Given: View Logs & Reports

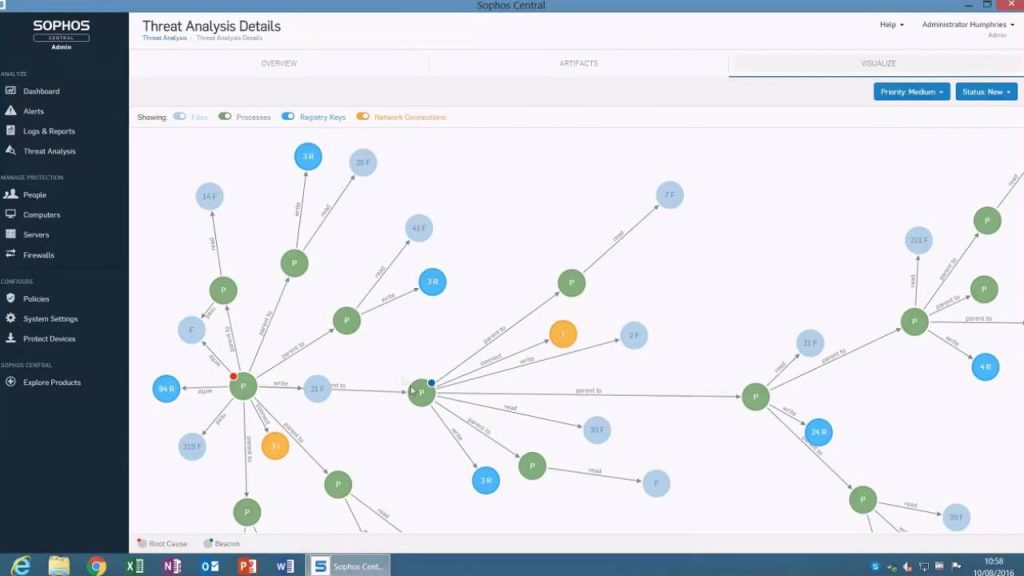Looking at the screenshot, I should [x=51, y=131].
